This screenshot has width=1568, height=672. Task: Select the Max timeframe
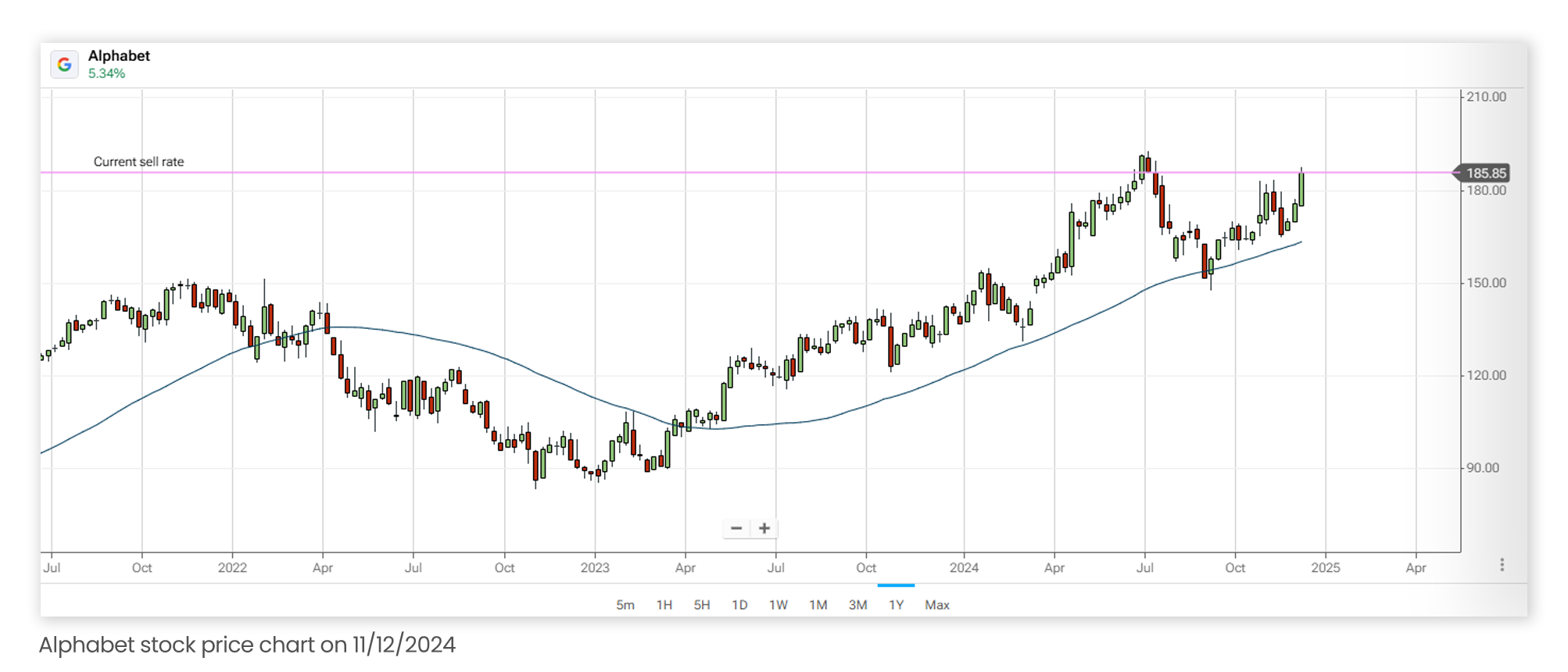[x=937, y=605]
